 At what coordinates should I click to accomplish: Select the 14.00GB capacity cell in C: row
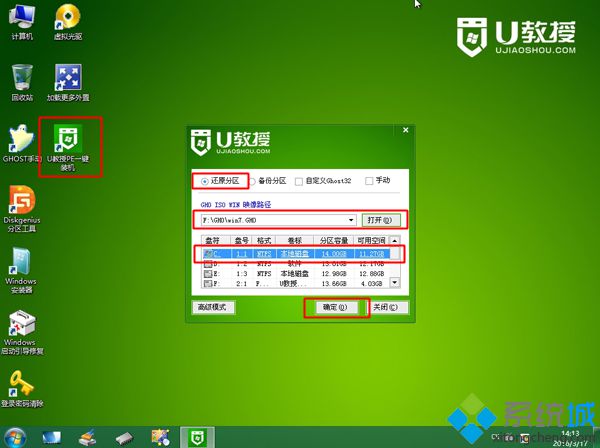coord(334,254)
